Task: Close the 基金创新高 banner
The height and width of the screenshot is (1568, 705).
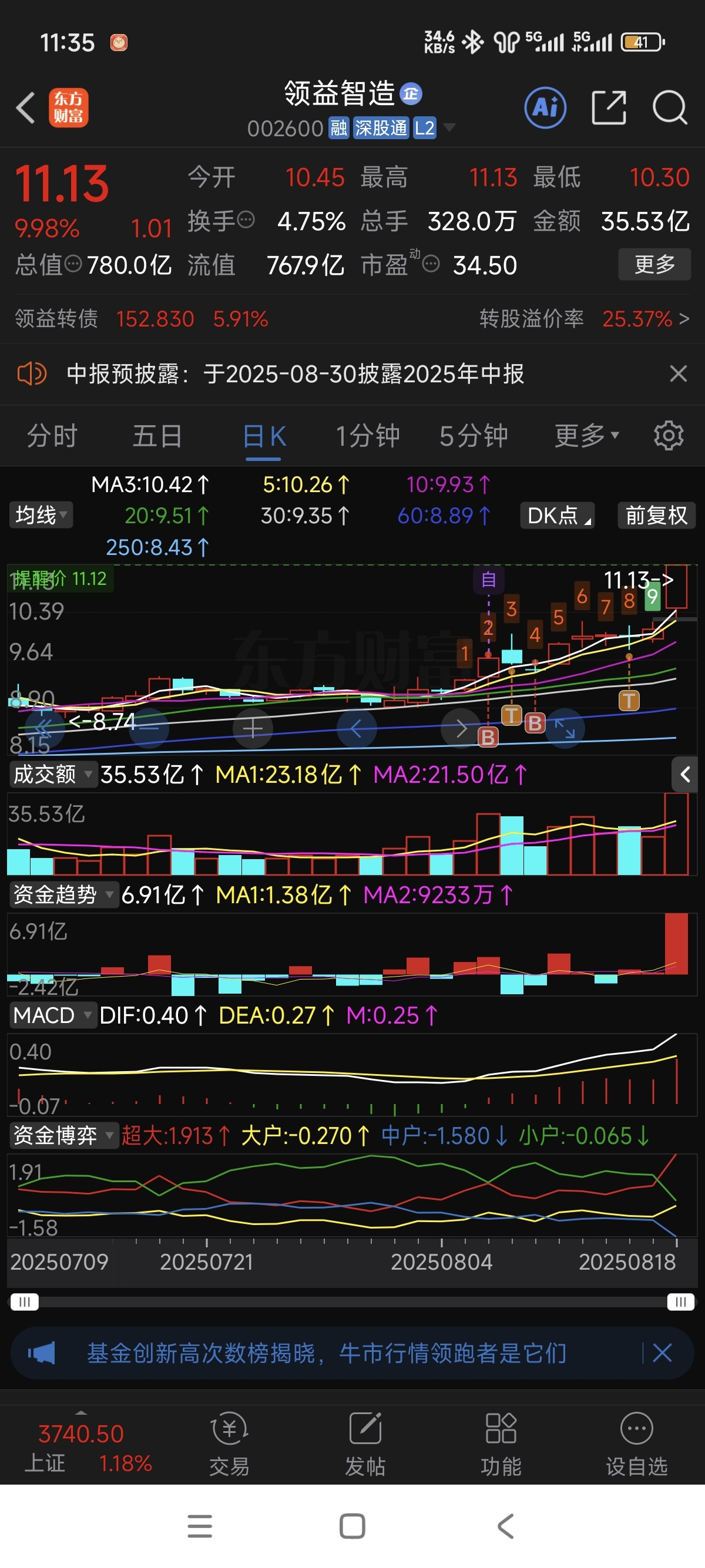Action: click(x=662, y=1353)
